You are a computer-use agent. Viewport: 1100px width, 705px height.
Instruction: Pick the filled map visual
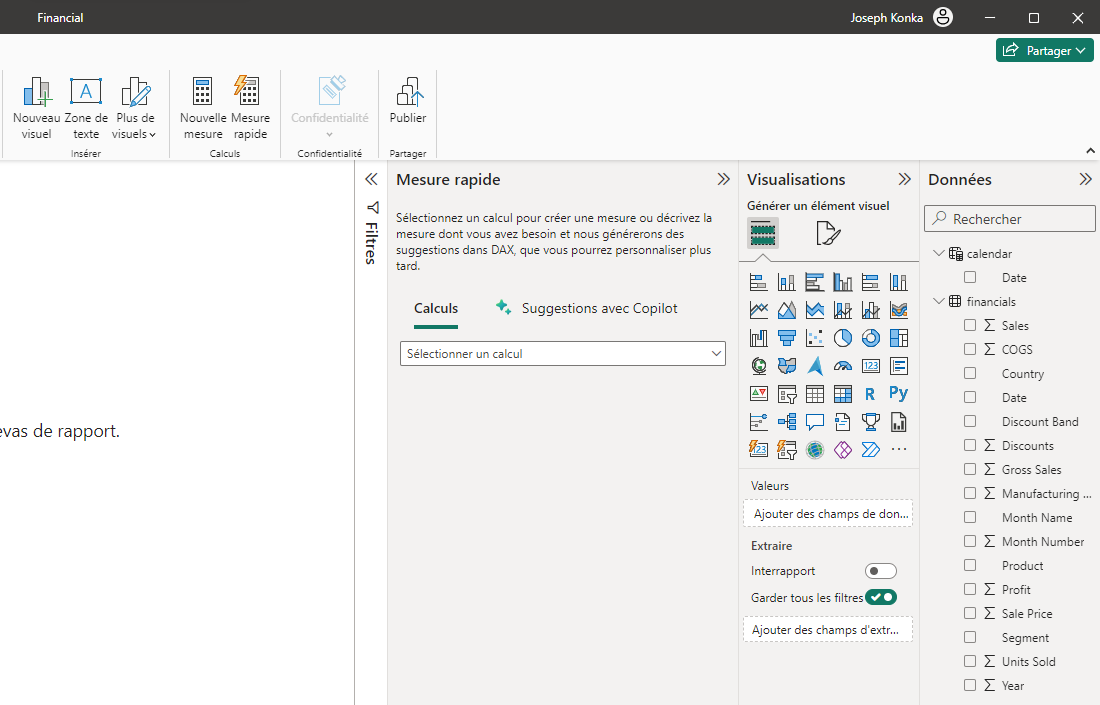coord(786,365)
